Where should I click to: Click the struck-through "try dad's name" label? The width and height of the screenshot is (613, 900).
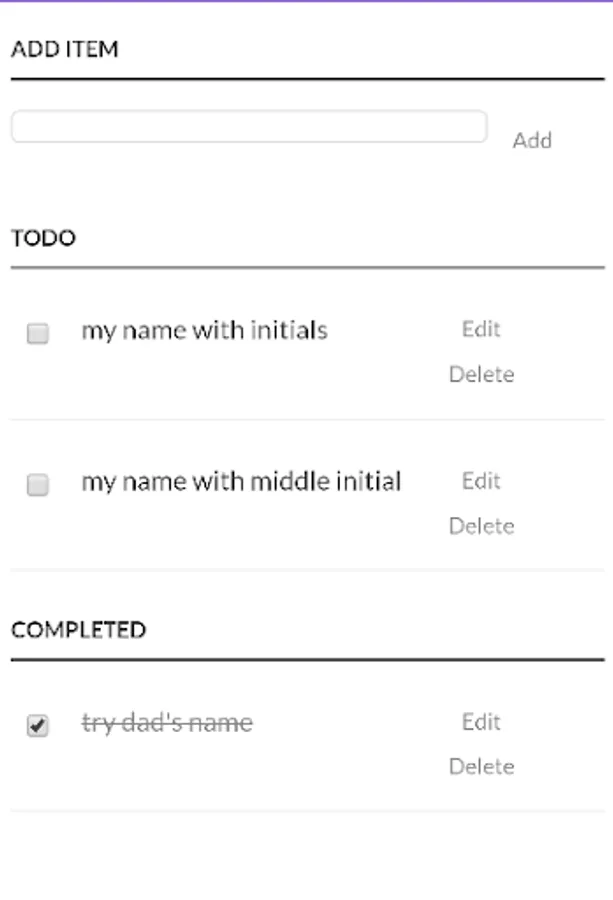point(167,722)
